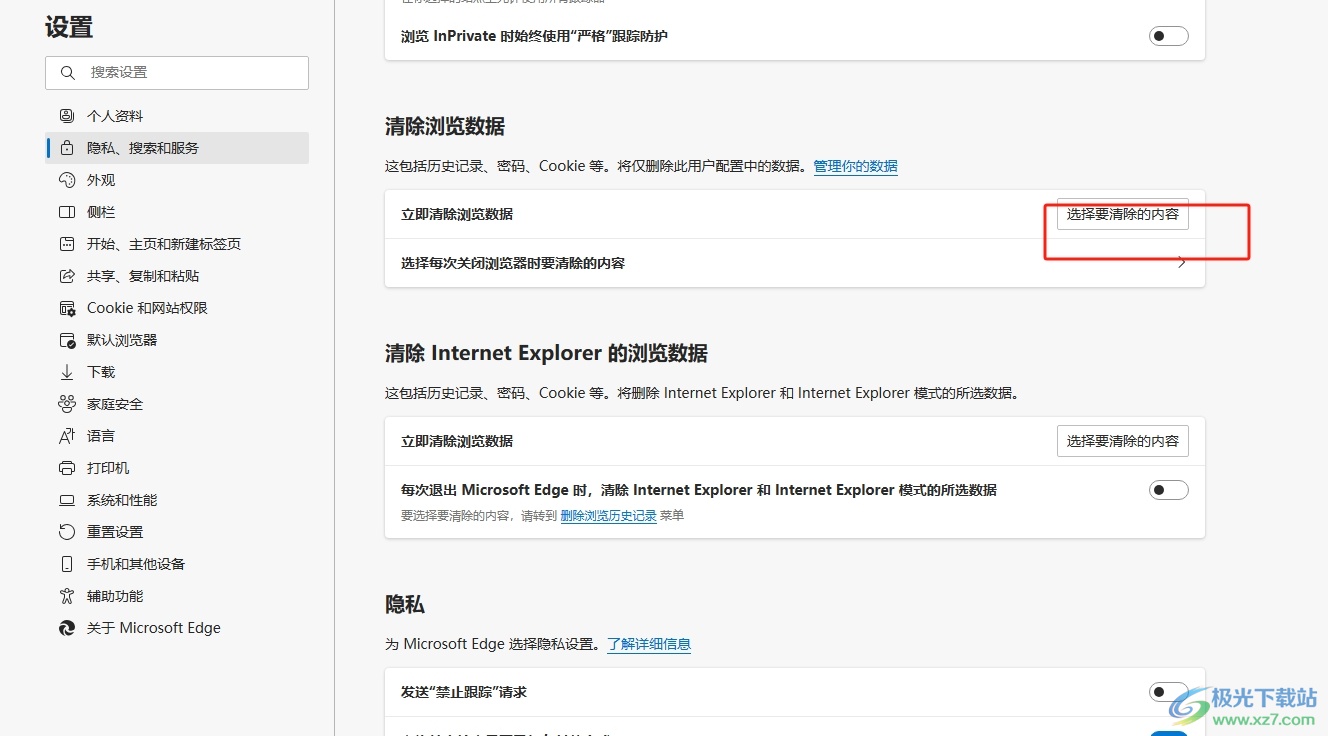Select 隐私、搜索和服务 in sidebar
The height and width of the screenshot is (736, 1328).
coord(177,148)
